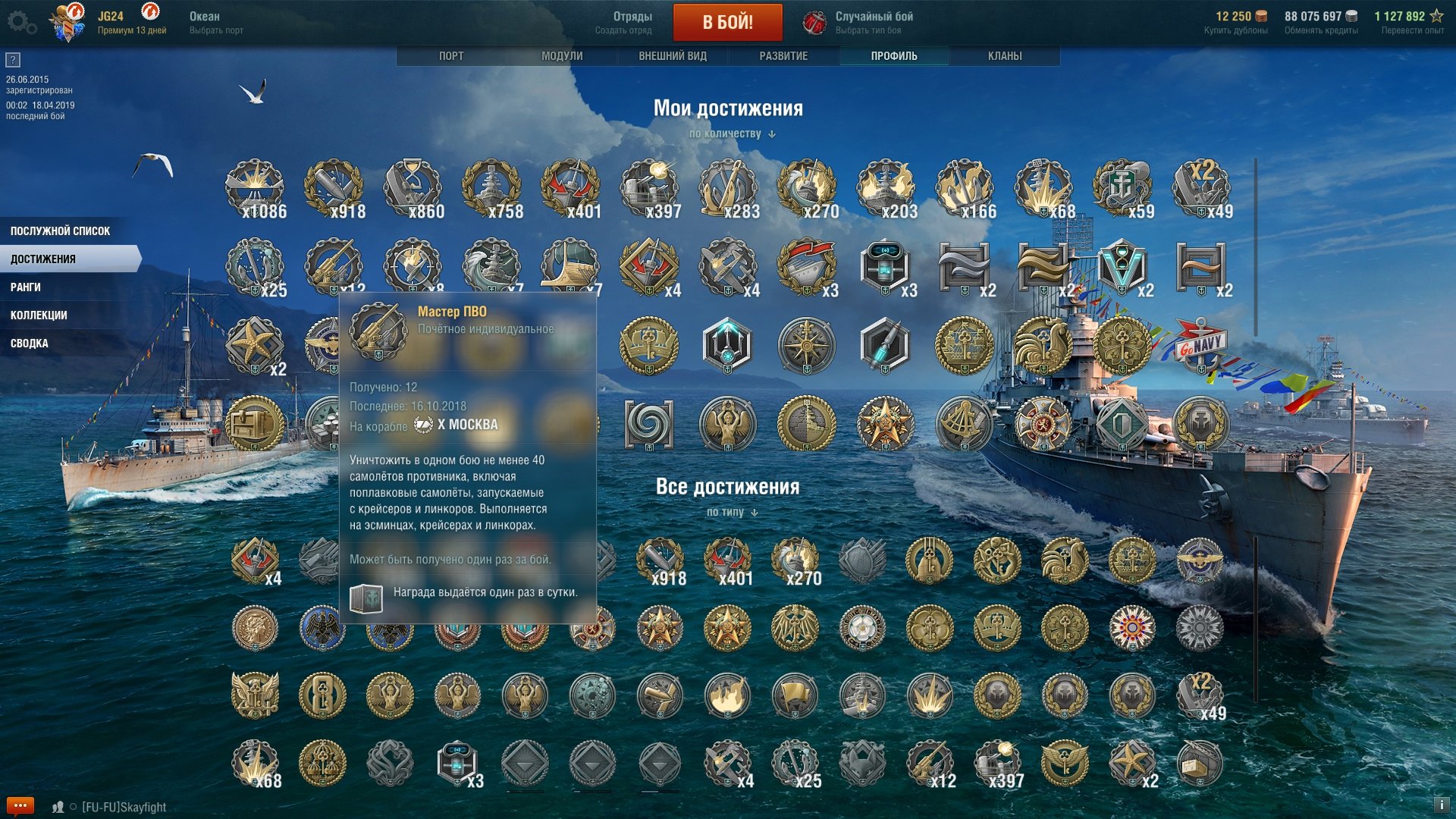Click the red В БОЙ! button
Screen dimensions: 1456x819
(728, 22)
